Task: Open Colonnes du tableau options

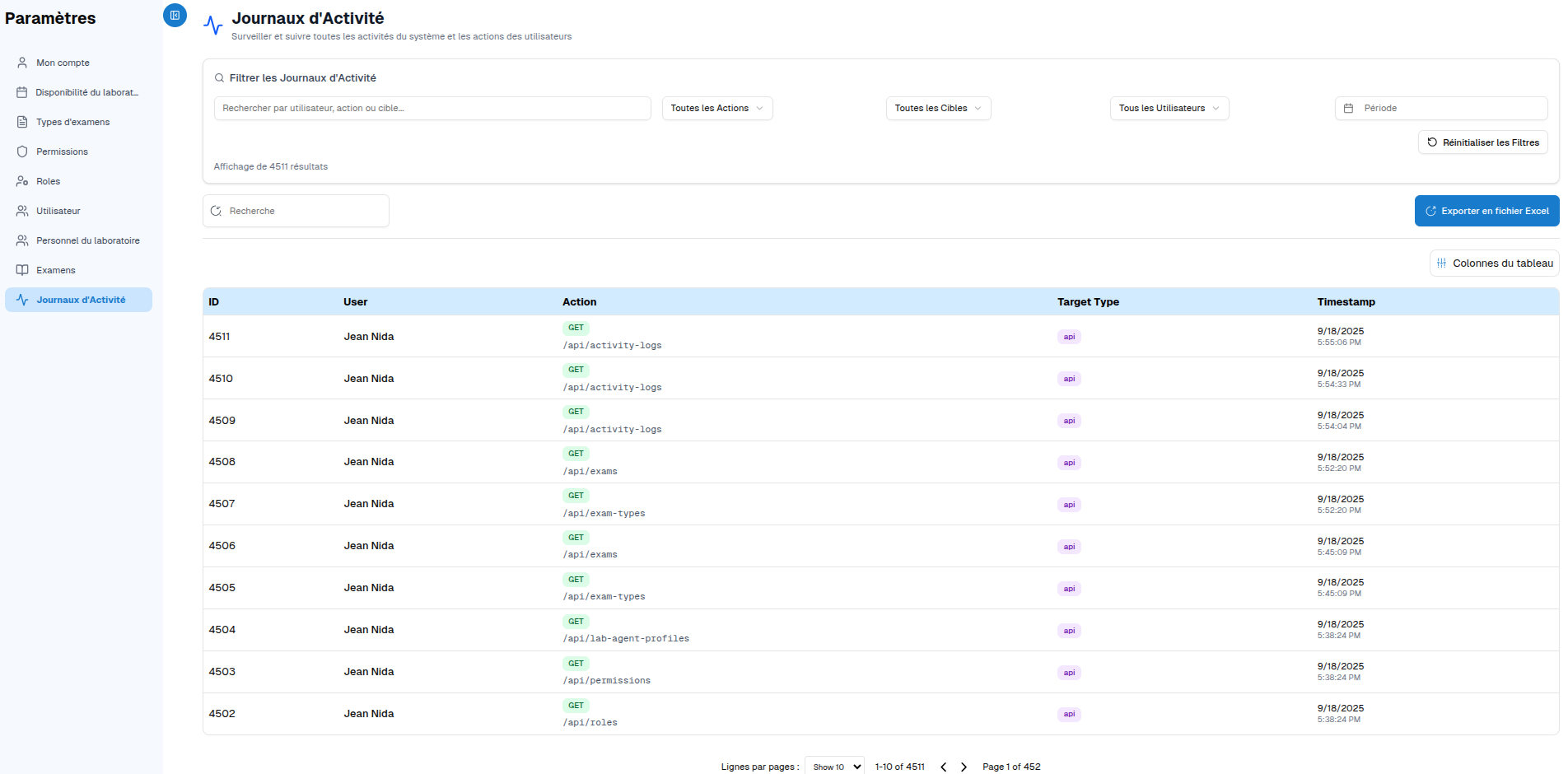Action: point(1494,263)
